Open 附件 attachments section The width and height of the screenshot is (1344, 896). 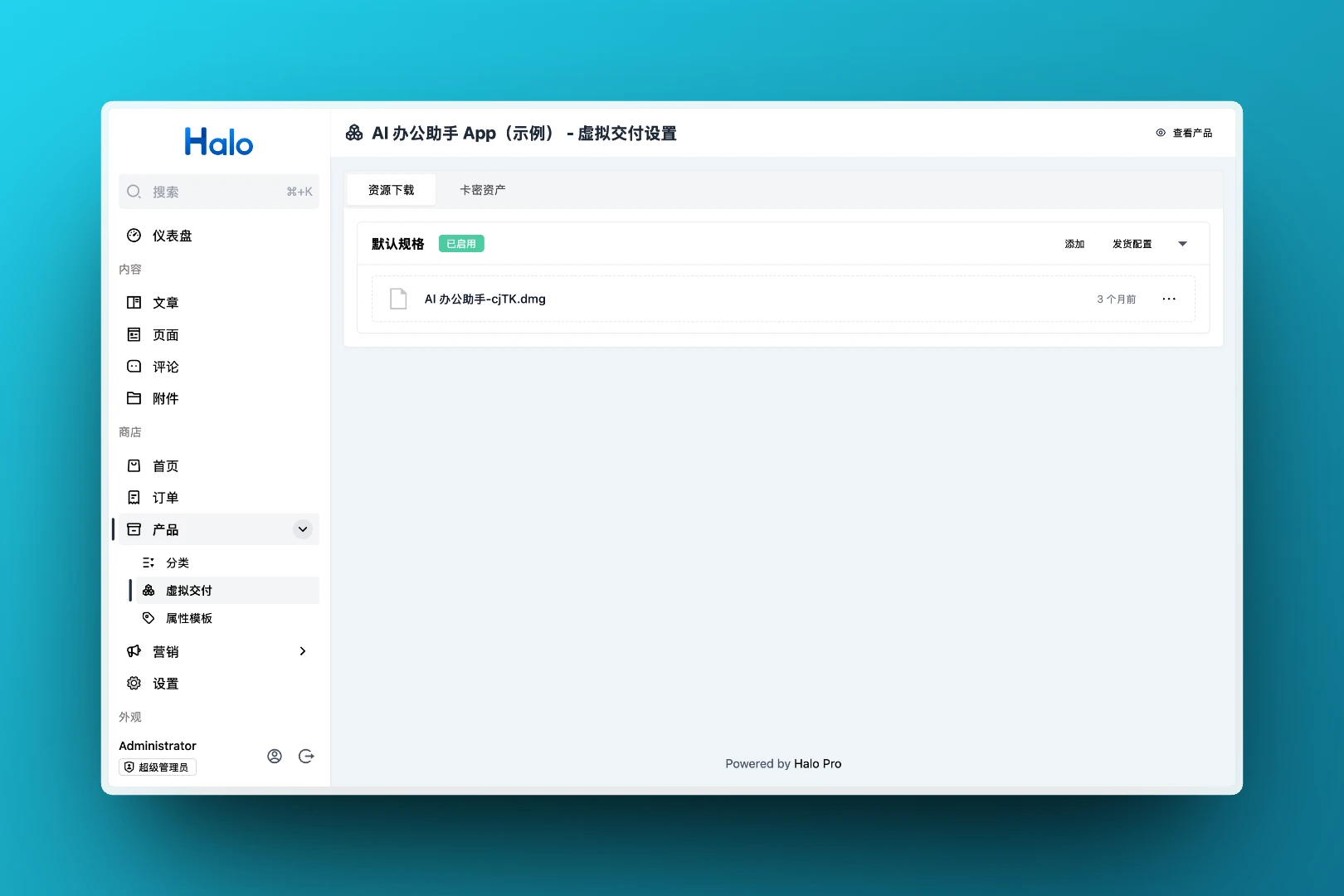click(x=219, y=398)
